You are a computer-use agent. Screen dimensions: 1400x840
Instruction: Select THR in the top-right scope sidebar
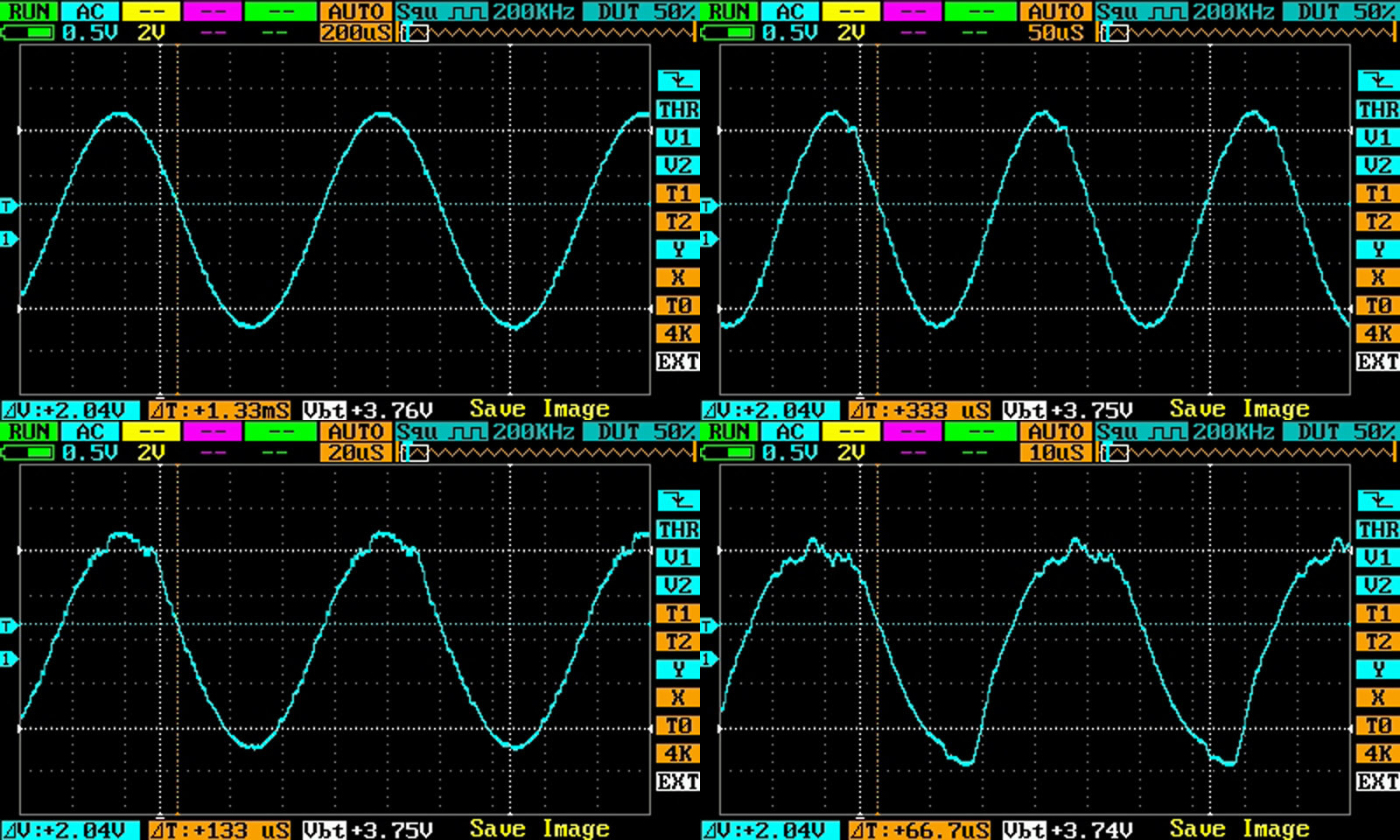[x=1378, y=109]
